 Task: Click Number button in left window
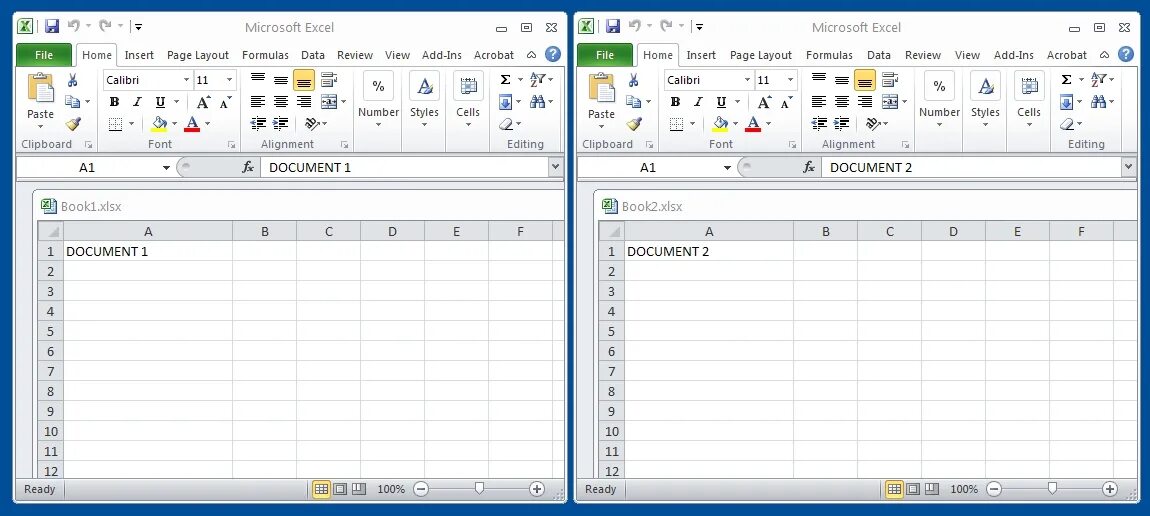pos(378,100)
